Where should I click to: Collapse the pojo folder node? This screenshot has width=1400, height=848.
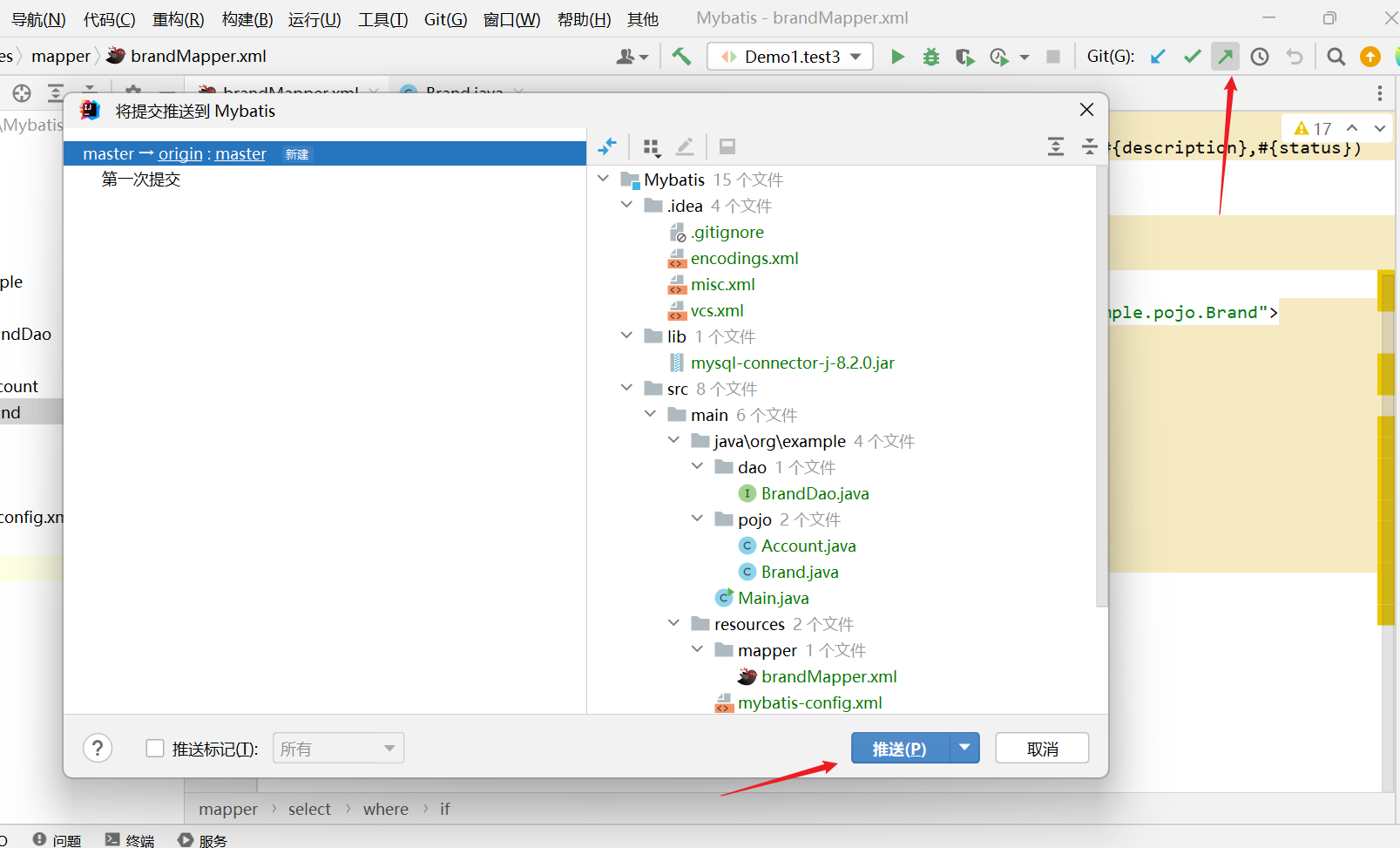click(698, 519)
